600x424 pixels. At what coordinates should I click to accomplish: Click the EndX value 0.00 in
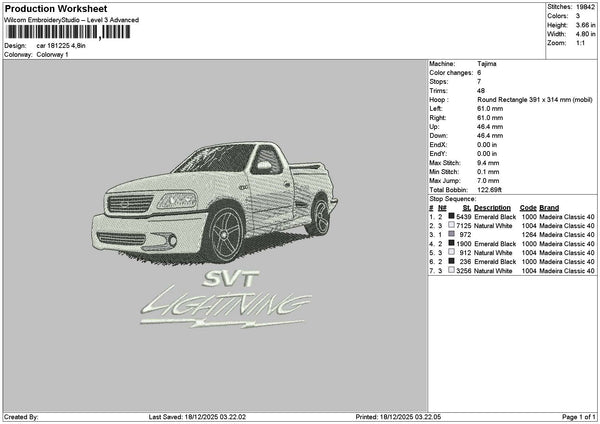click(x=487, y=145)
